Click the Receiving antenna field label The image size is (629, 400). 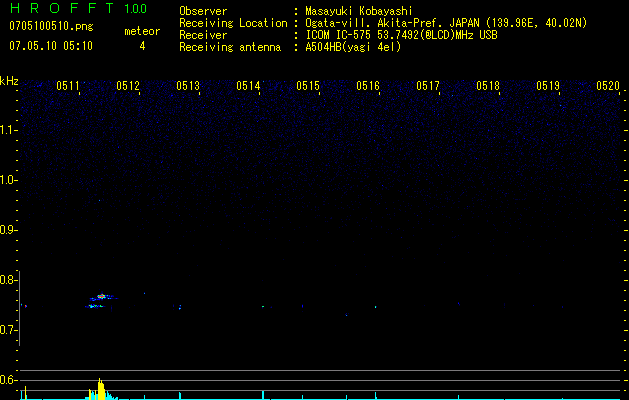(x=230, y=47)
